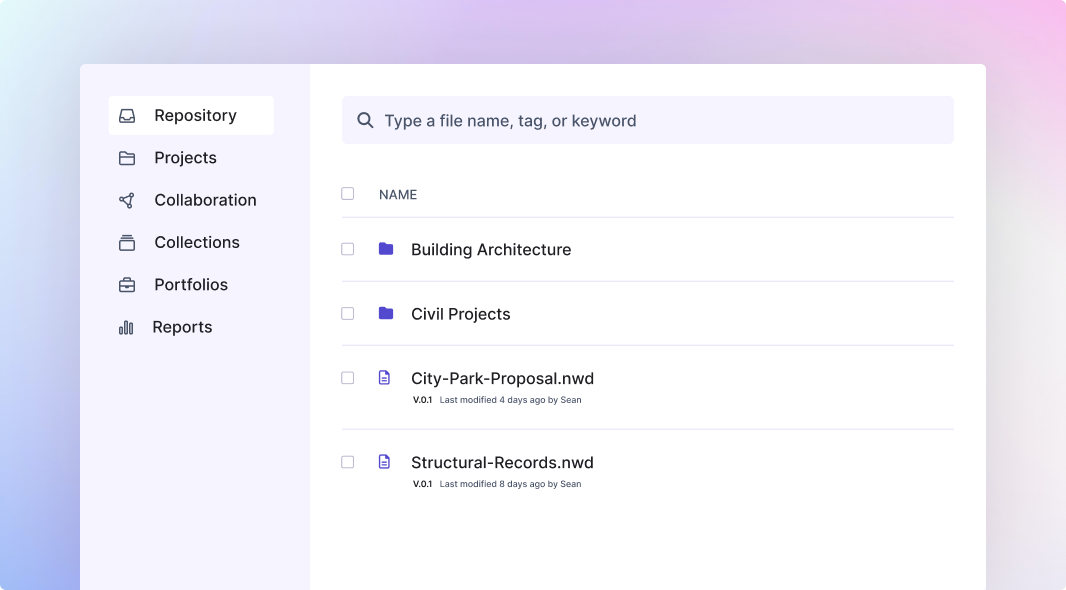The height and width of the screenshot is (590, 1066).
Task: Toggle the select-all checkbox beside NAME
Action: pos(348,194)
